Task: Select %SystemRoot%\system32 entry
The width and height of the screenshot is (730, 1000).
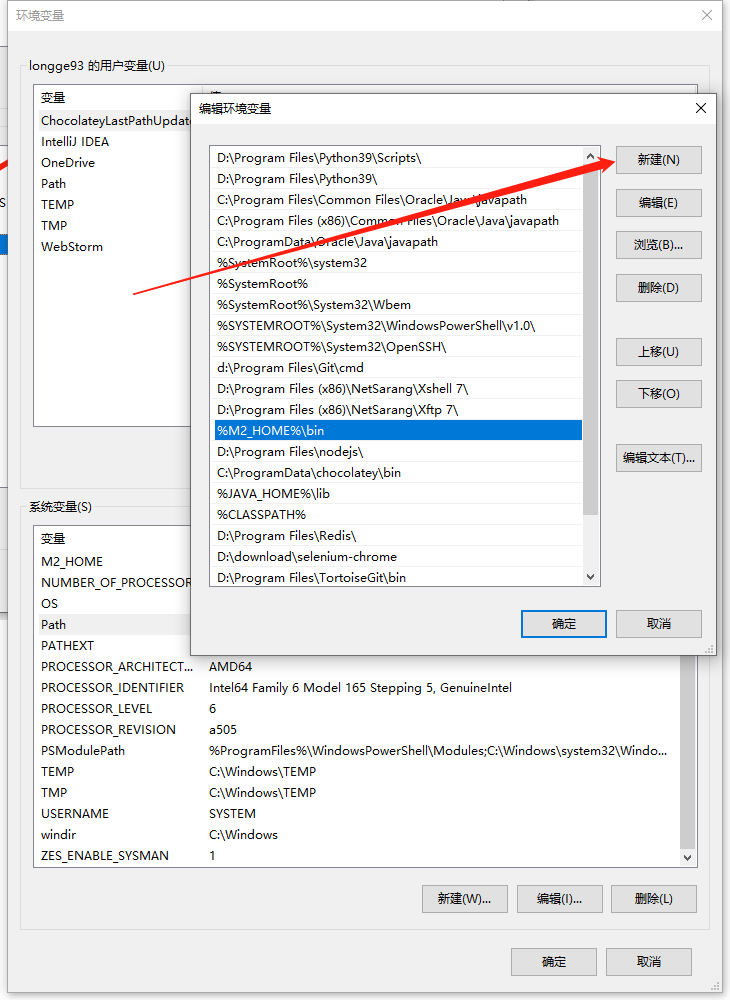Action: tap(398, 263)
